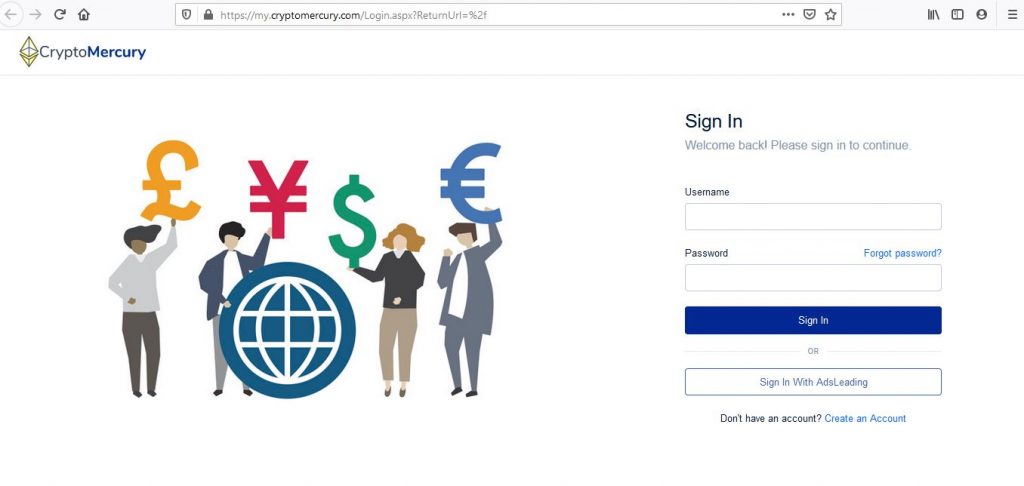Bookmark this page with the star icon

[x=830, y=14]
